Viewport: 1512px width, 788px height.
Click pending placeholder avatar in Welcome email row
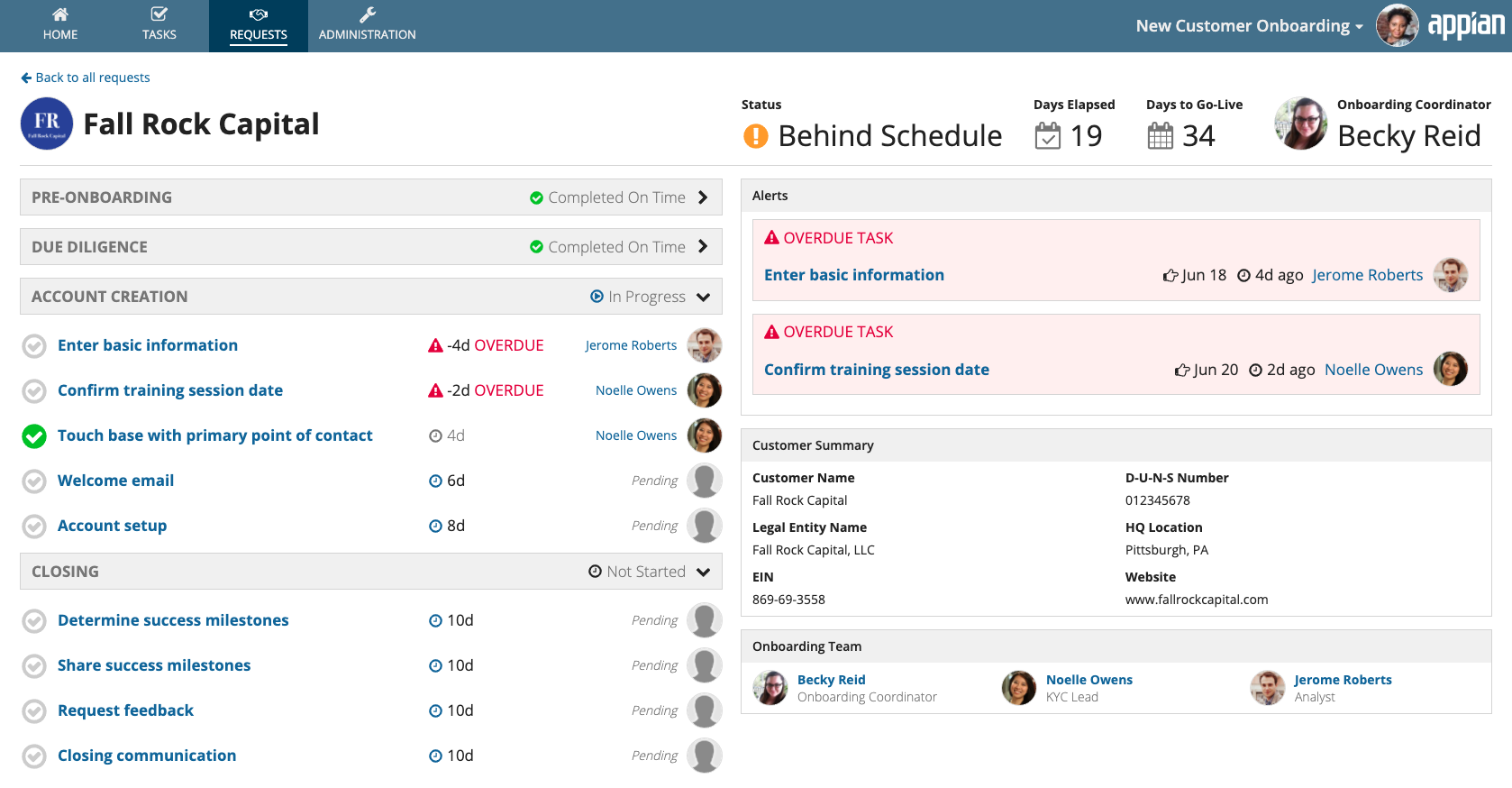point(705,481)
